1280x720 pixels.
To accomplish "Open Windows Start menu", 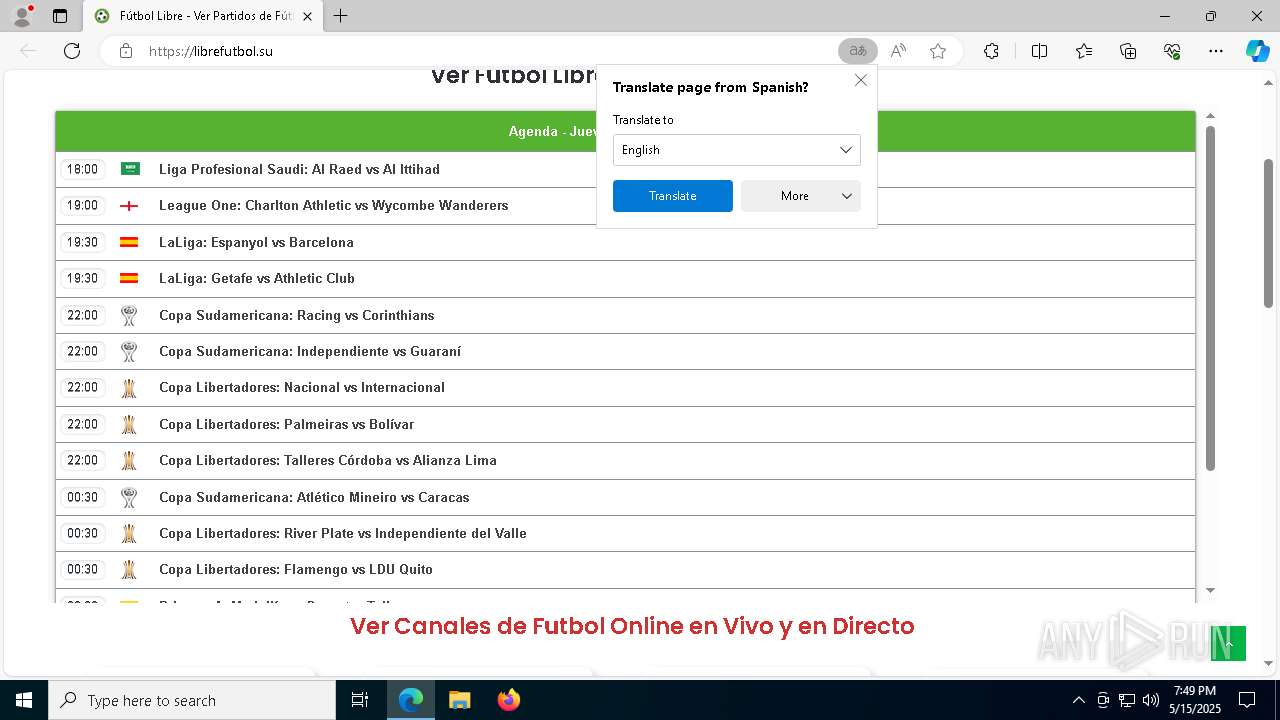I will point(23,700).
